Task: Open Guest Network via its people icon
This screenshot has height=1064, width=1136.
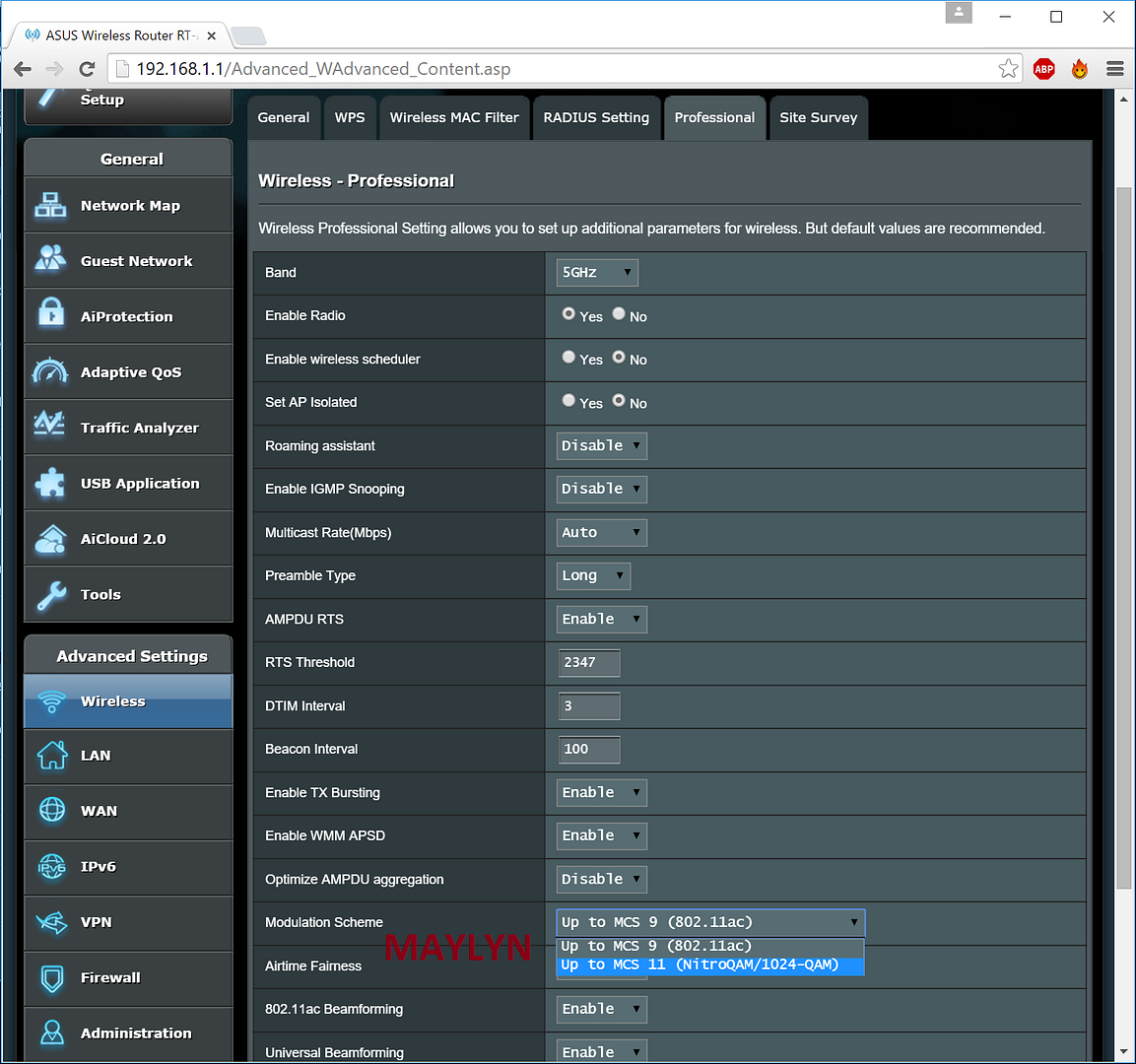Action: 50,259
